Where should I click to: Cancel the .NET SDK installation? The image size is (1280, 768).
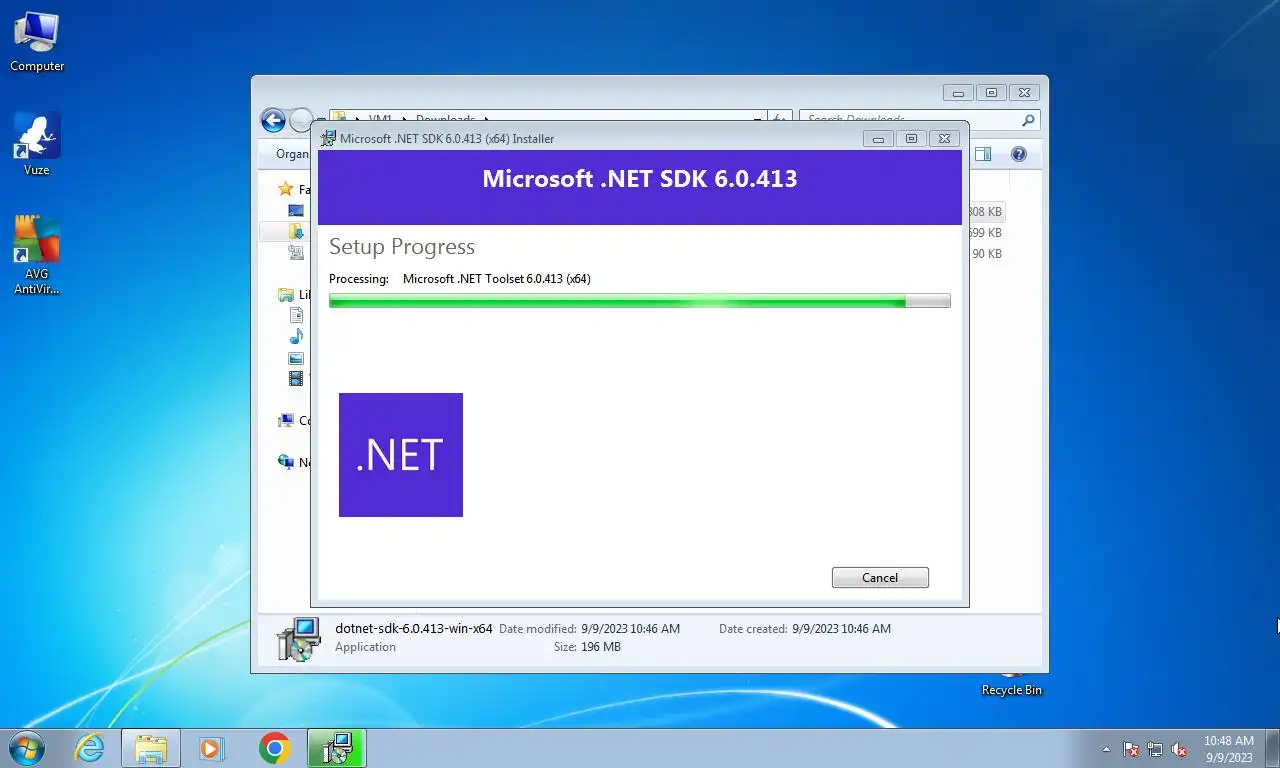(880, 577)
